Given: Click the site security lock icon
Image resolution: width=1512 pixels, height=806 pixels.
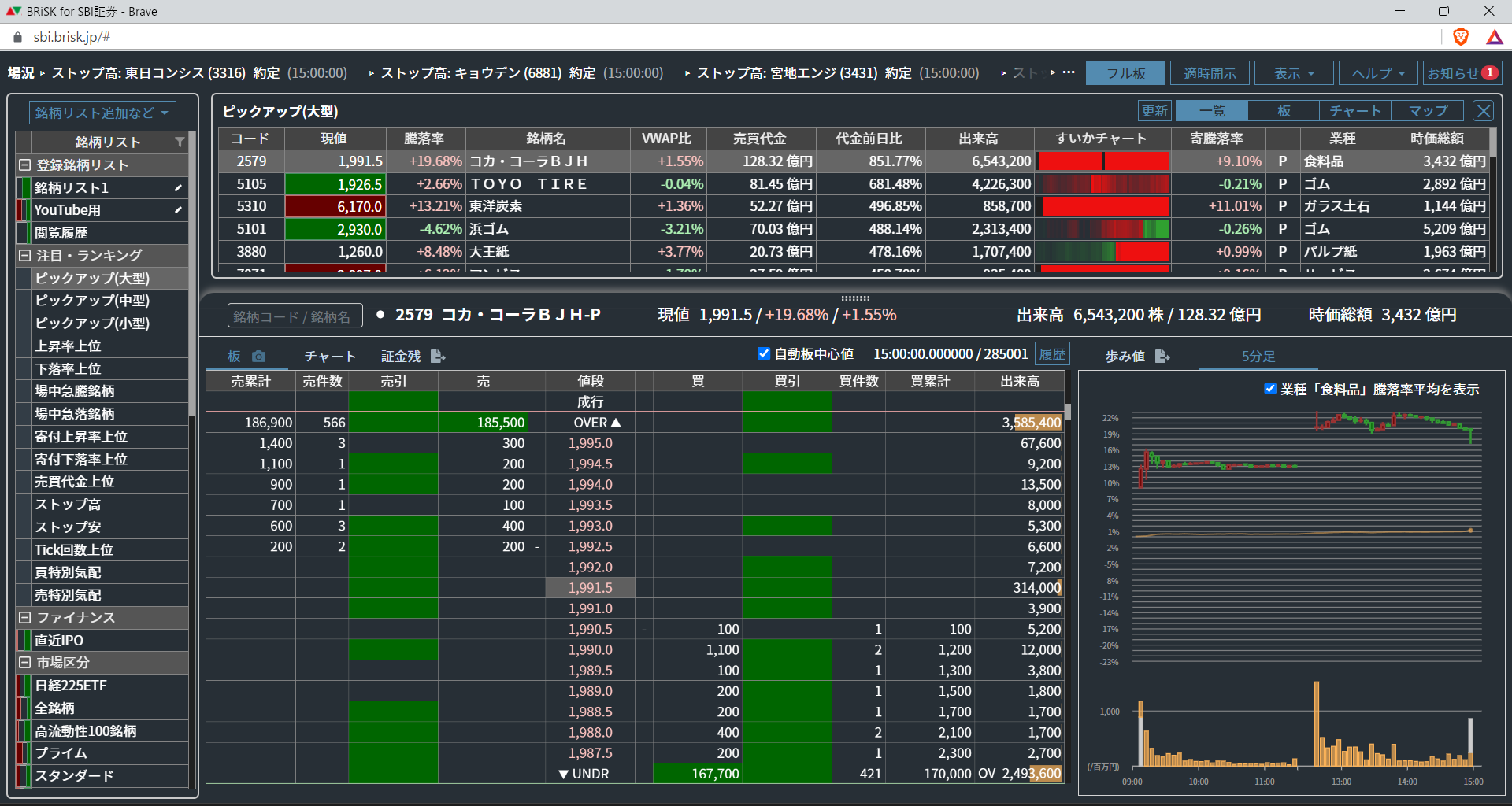Looking at the screenshot, I should (x=17, y=37).
